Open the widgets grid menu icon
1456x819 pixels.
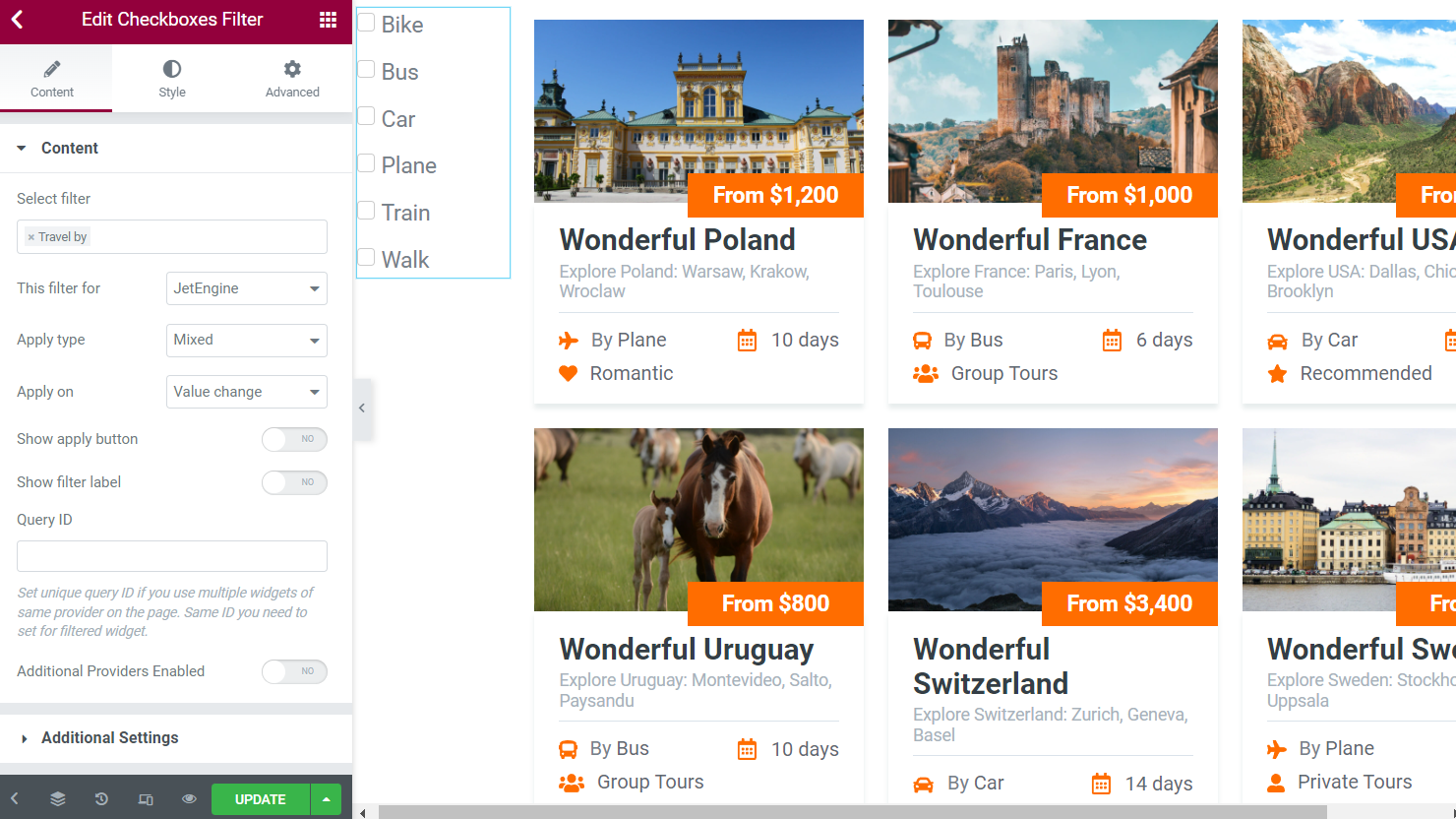(329, 20)
